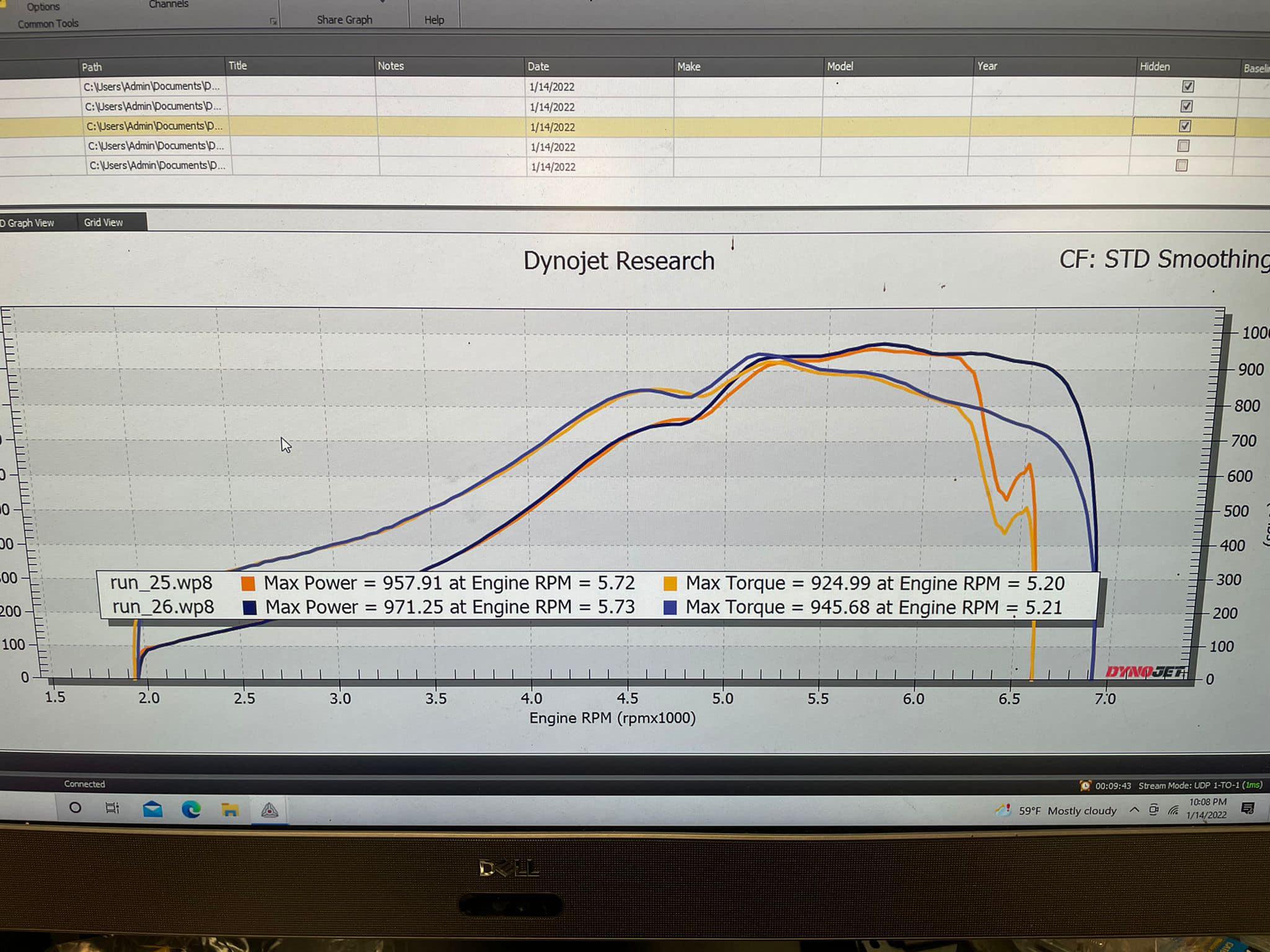Open the Channels ribbon item
This screenshot has width=1270, height=952.
pyautogui.click(x=168, y=4)
